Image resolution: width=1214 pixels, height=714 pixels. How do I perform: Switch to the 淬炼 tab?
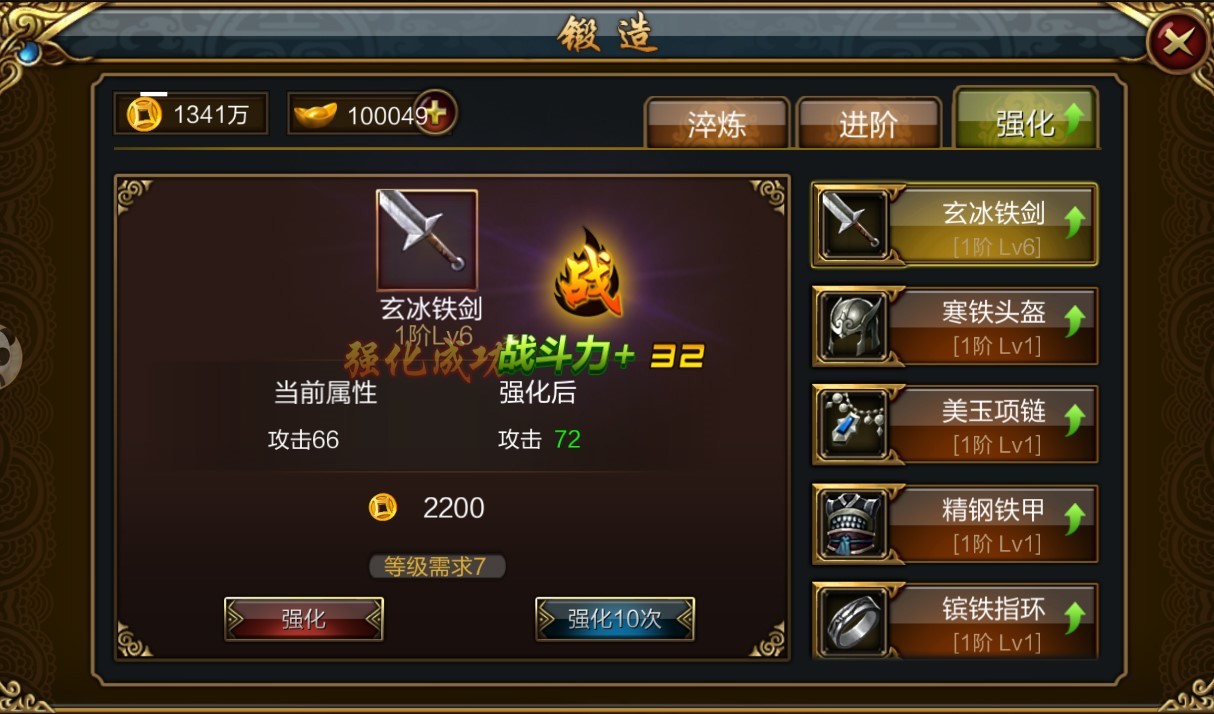tap(717, 122)
